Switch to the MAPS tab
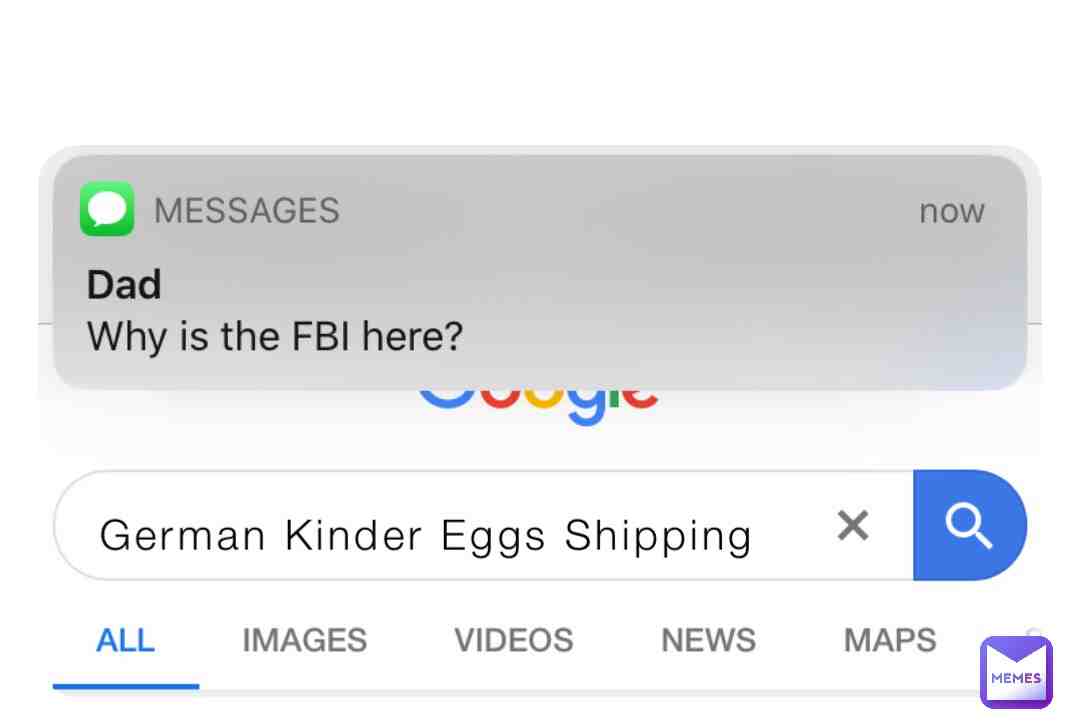 (x=890, y=641)
